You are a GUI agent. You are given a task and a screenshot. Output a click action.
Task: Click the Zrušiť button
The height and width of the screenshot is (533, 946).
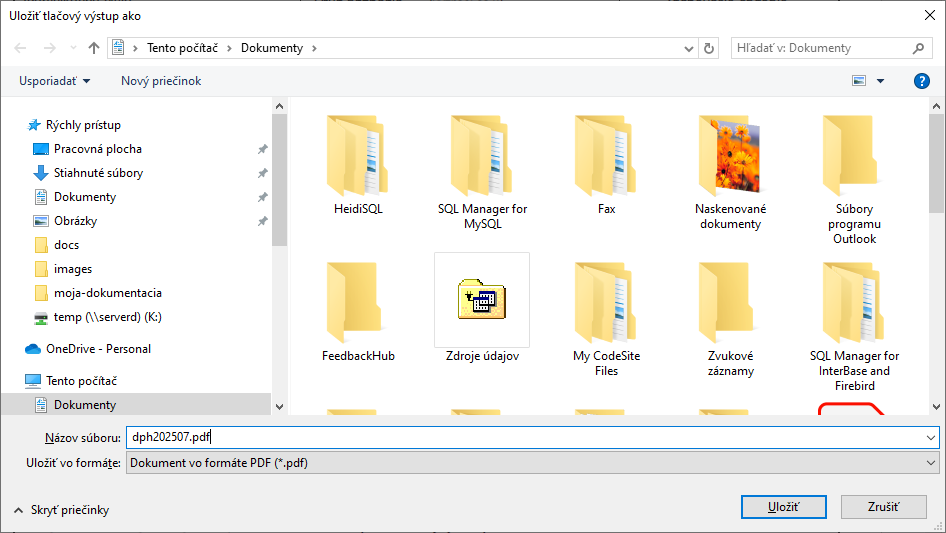pos(883,507)
